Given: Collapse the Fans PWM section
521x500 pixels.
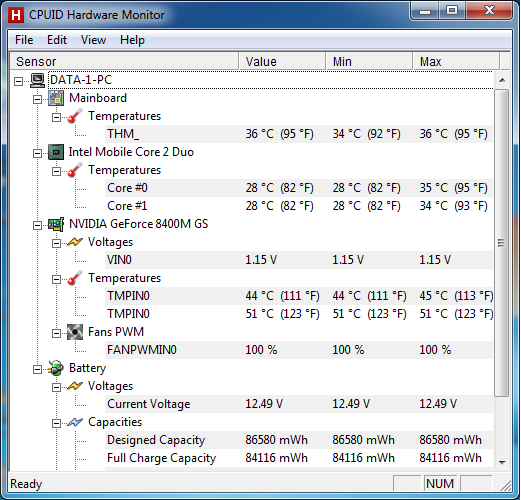Looking at the screenshot, I should tap(56, 333).
